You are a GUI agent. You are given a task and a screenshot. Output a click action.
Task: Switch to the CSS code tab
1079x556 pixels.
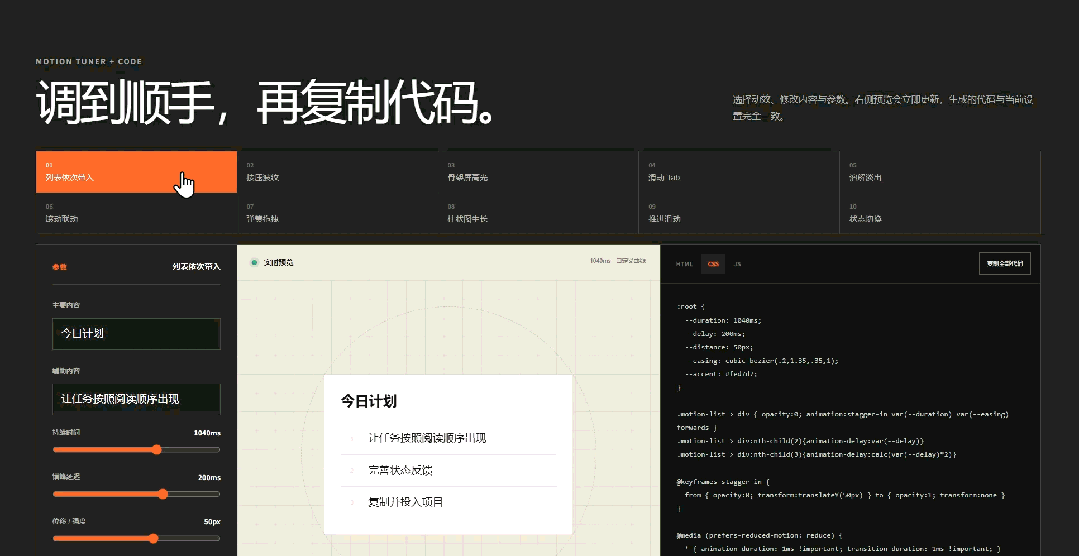[713, 264]
